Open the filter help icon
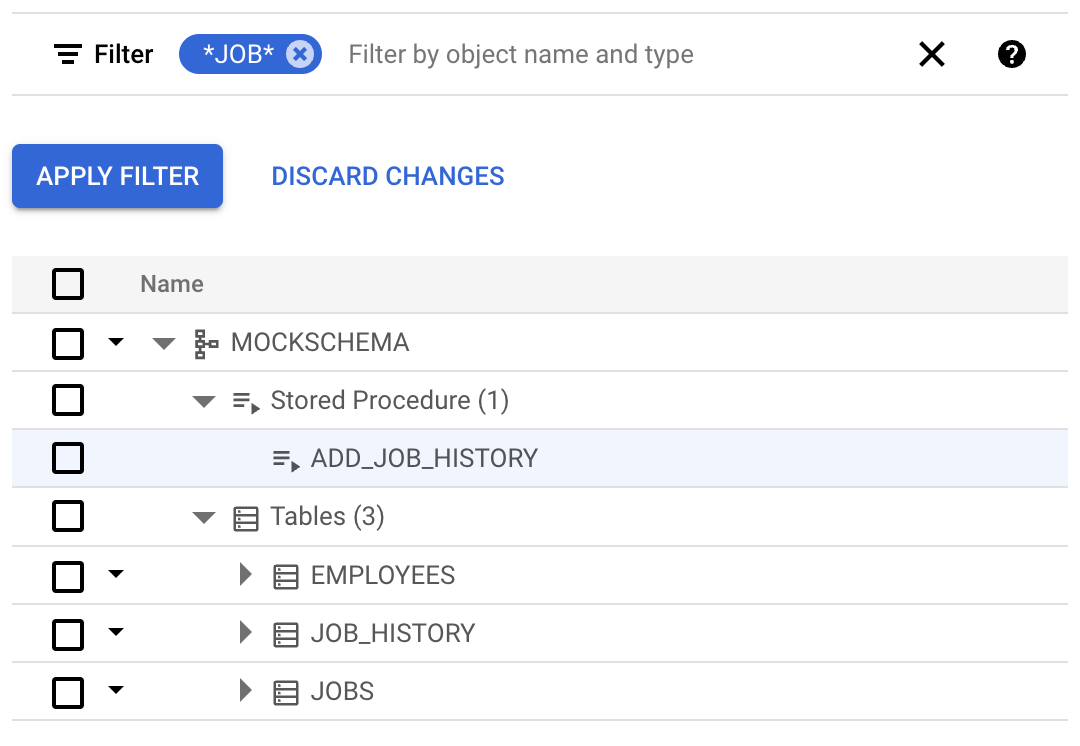Viewport: 1080px width, 746px height. (1012, 54)
